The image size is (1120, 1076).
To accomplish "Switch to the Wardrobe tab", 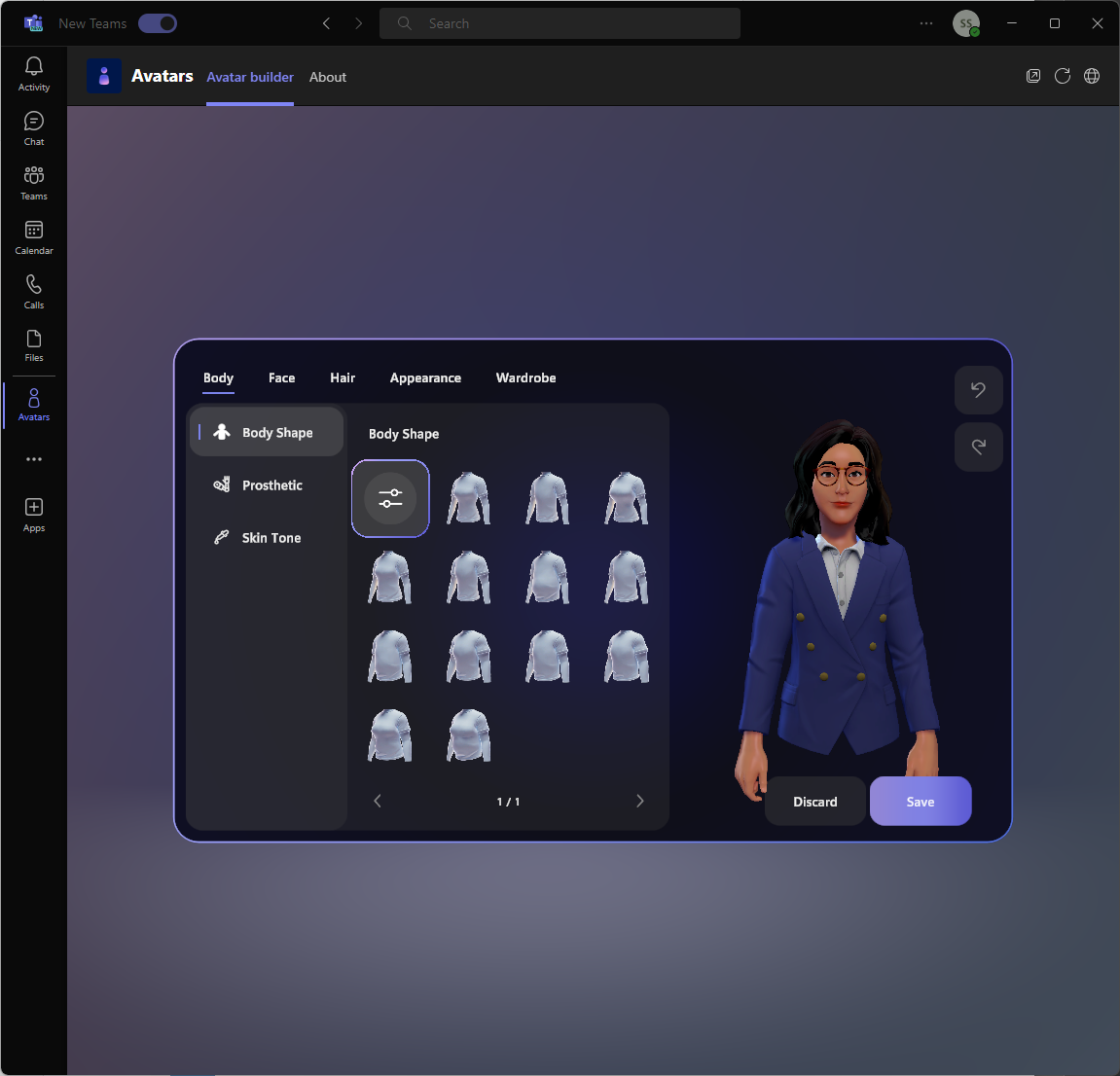I will pos(525,377).
